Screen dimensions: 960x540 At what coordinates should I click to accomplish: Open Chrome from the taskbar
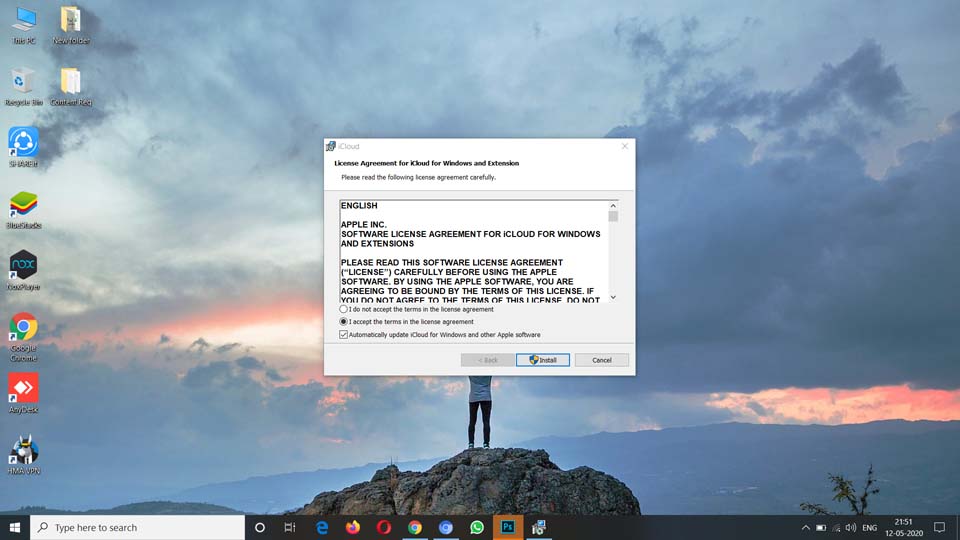point(415,527)
